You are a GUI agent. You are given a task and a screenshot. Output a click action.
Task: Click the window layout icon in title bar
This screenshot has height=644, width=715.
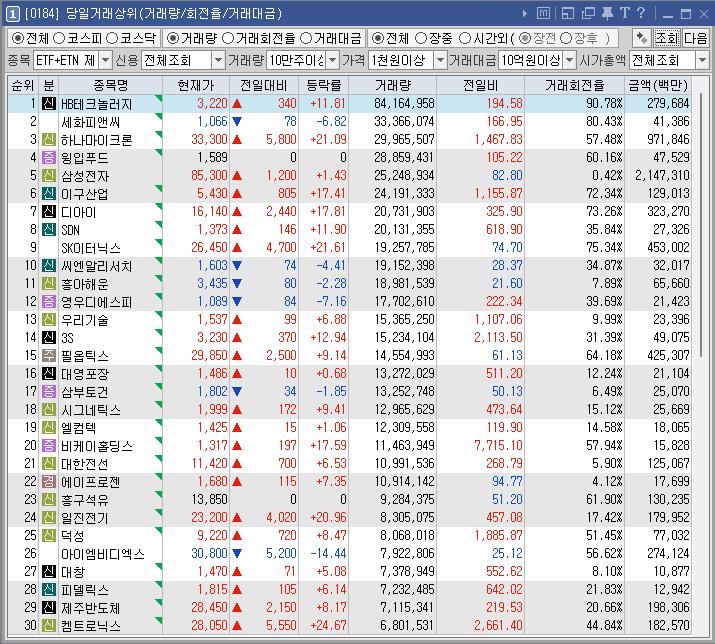568,14
